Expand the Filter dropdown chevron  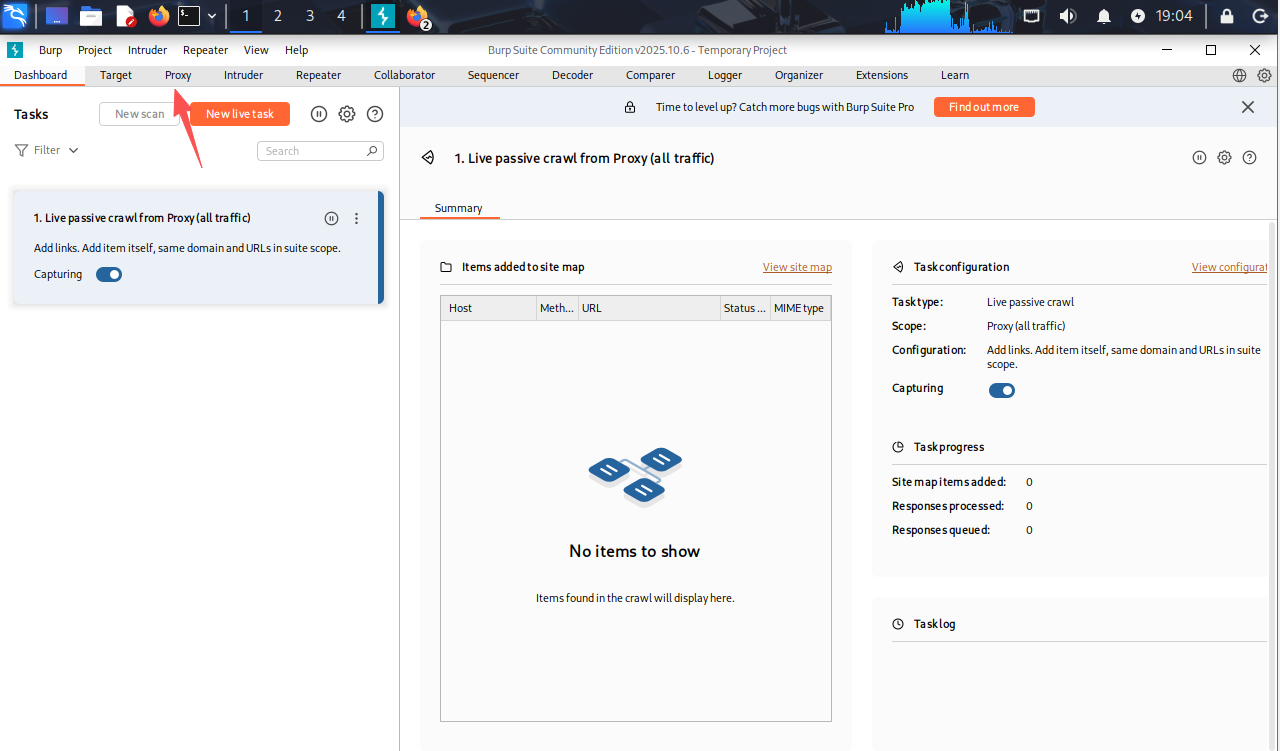tap(73, 150)
